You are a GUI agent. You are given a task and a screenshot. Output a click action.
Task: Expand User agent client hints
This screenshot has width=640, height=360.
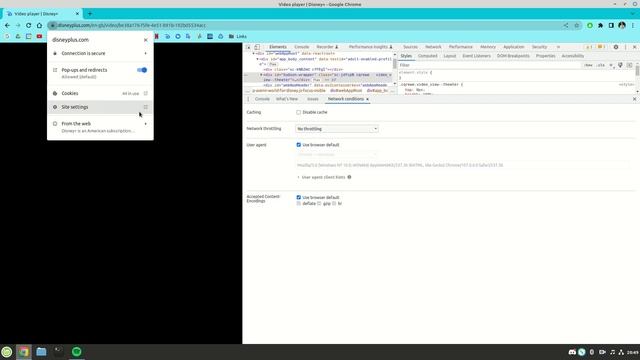click(x=321, y=177)
